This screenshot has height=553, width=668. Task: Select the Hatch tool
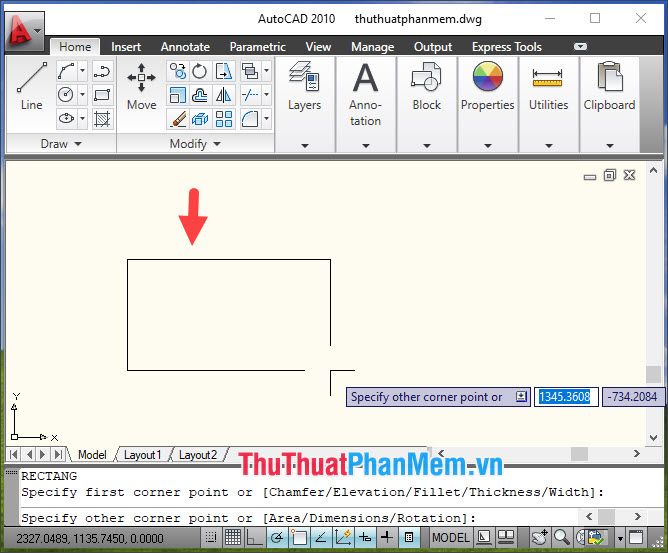coord(102,118)
